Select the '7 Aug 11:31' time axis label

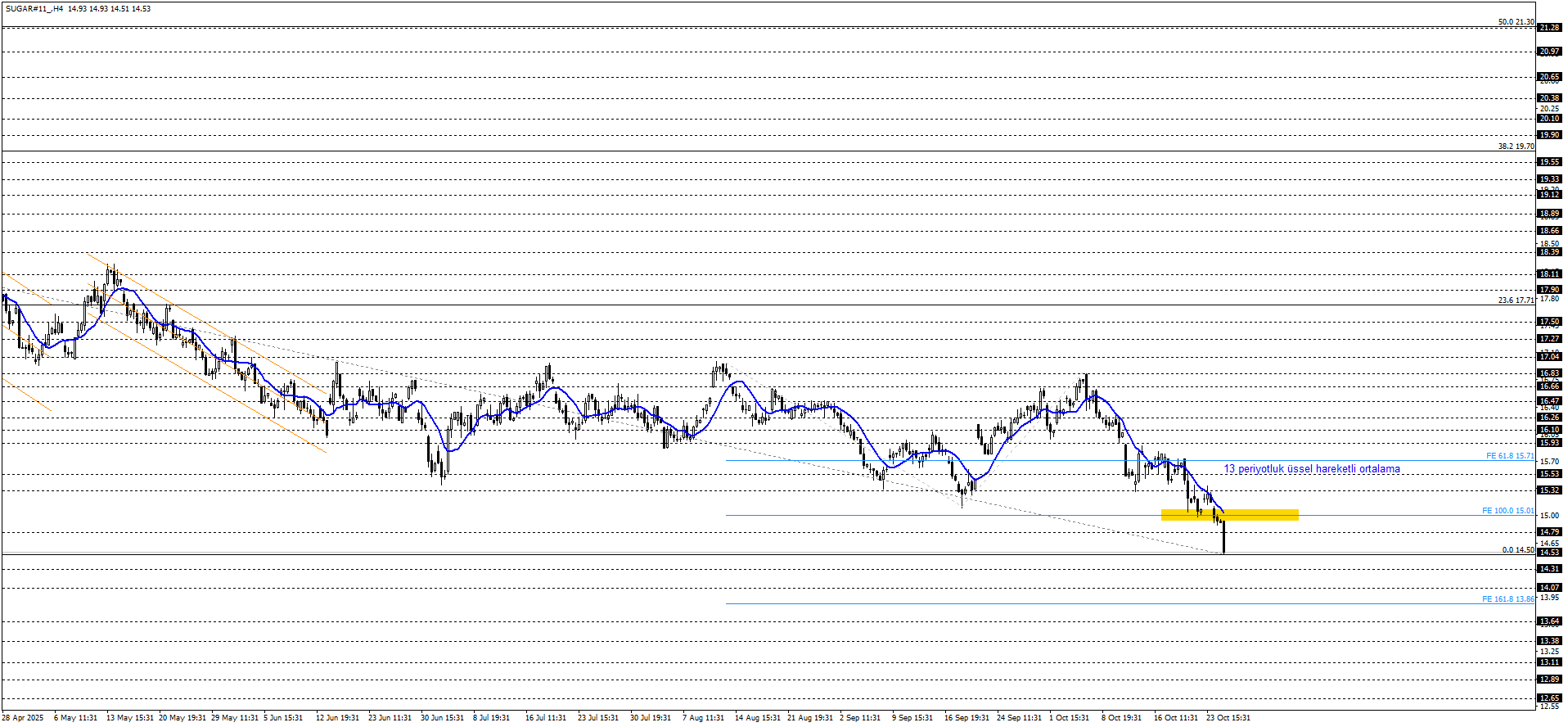pos(703,718)
